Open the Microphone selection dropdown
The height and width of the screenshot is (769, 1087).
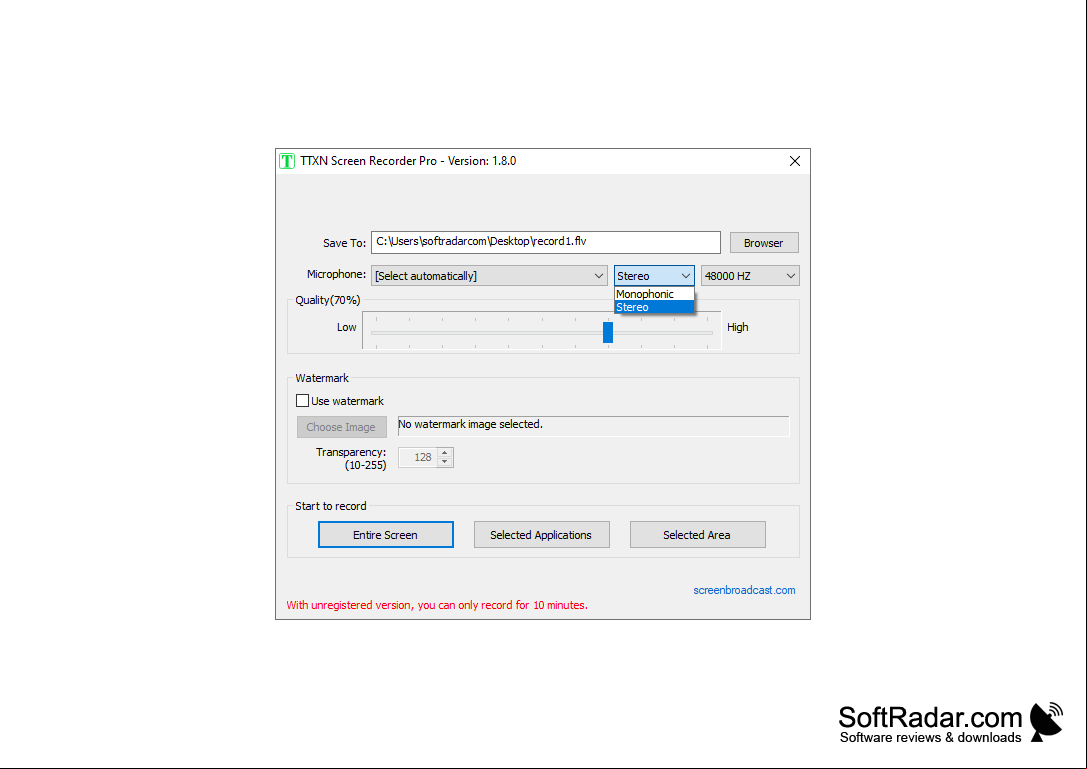[x=489, y=275]
